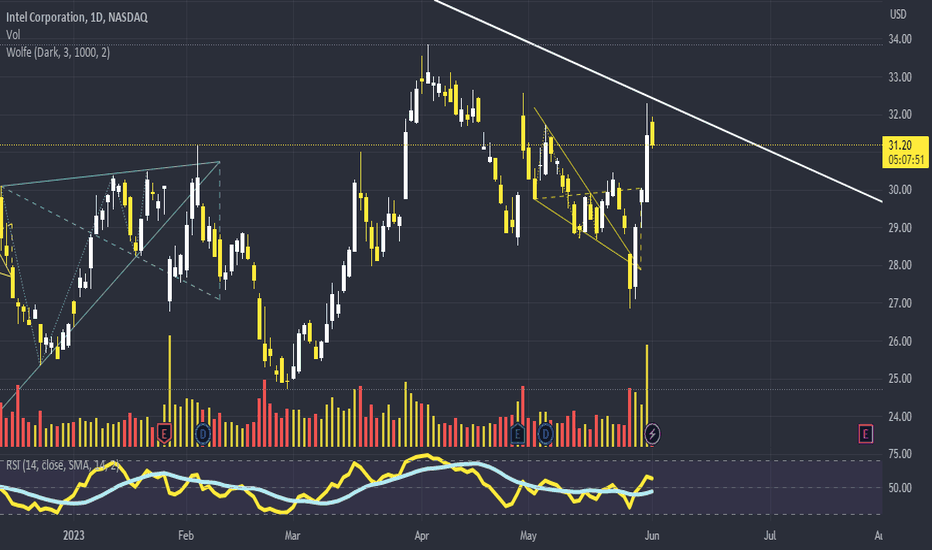Image resolution: width=932 pixels, height=550 pixels.
Task: Click the Jul label on time axis
Action: [x=770, y=536]
